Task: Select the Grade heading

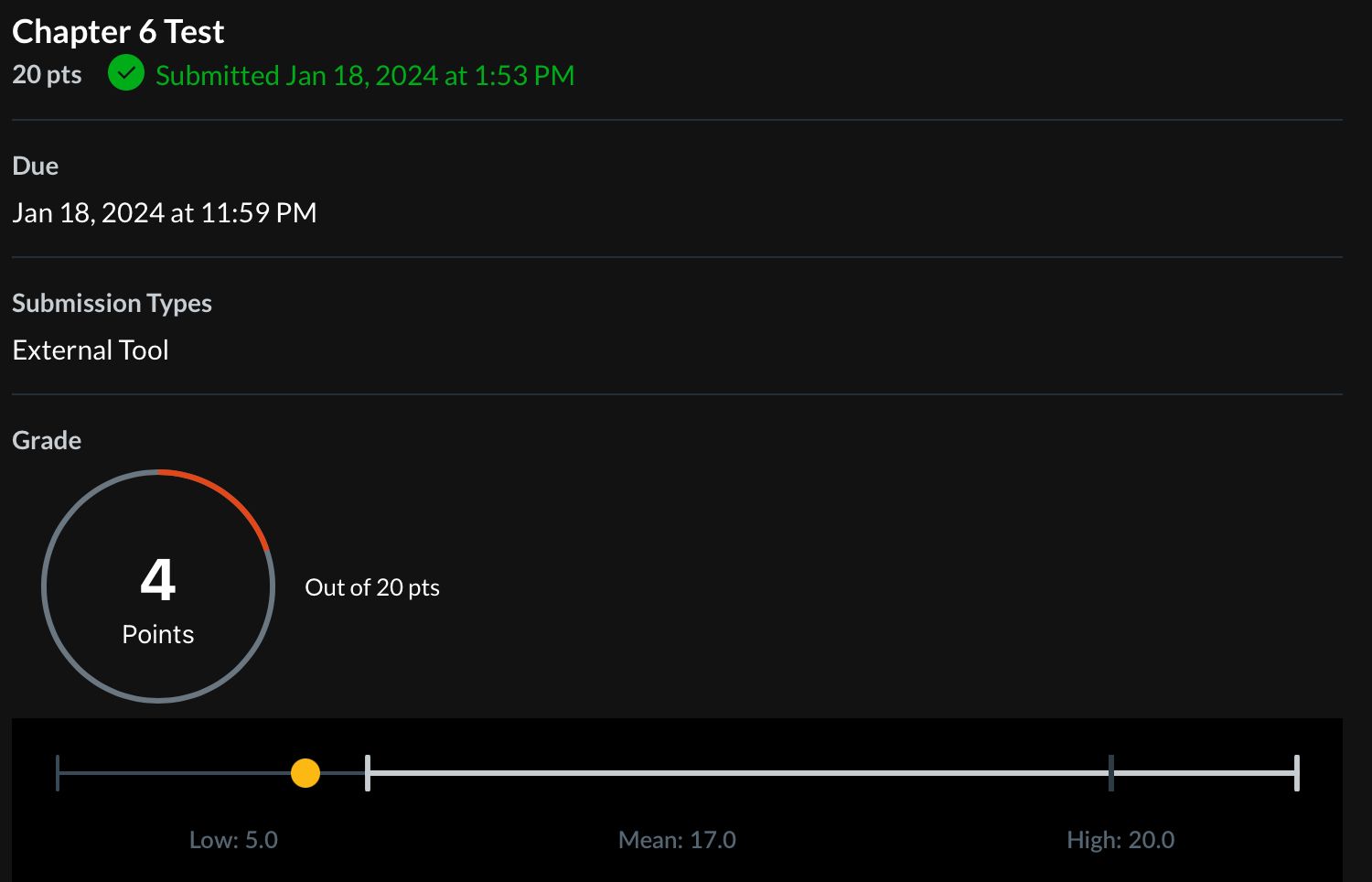Action: (47, 440)
